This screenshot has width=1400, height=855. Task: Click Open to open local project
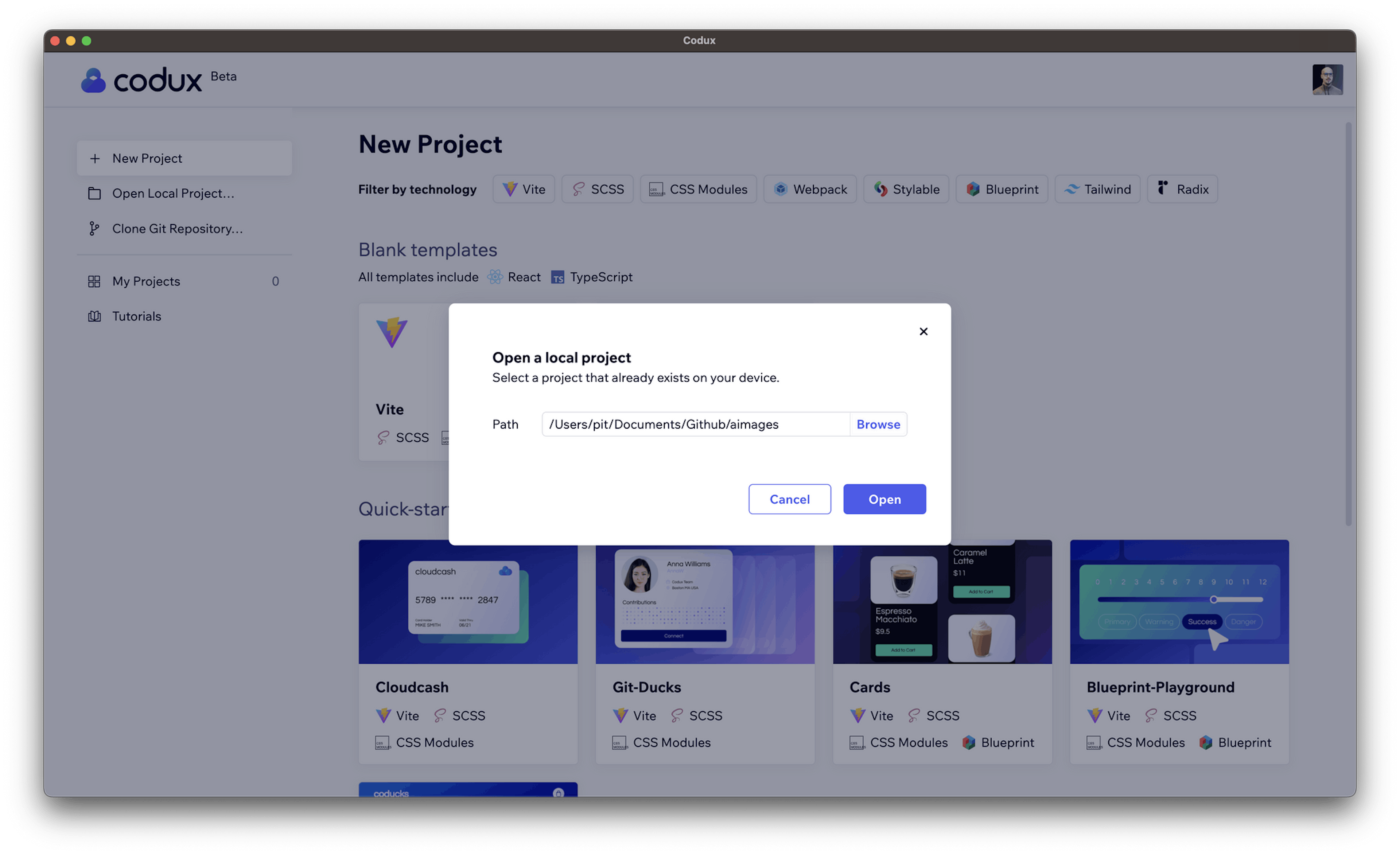[x=884, y=498]
